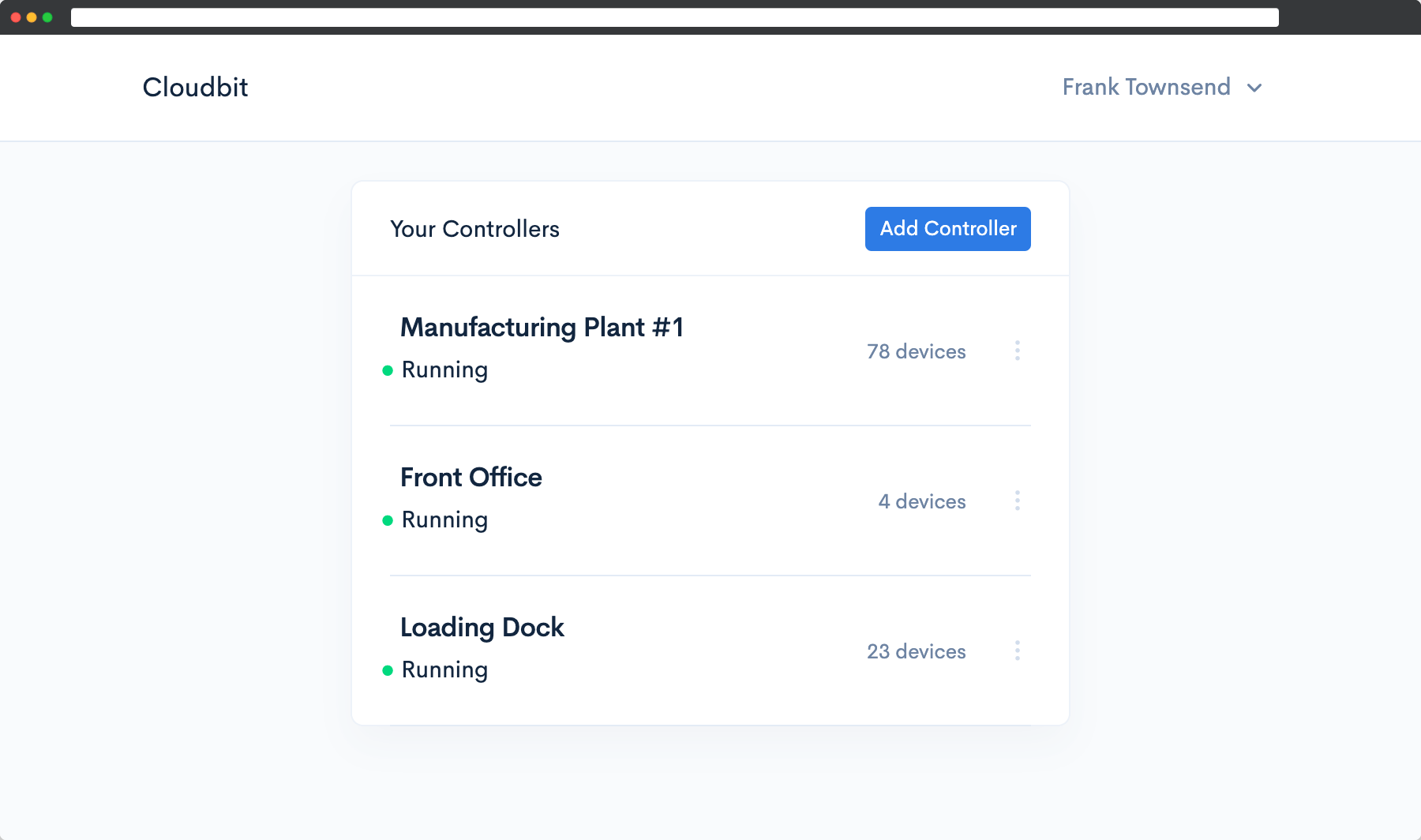Click the 78 devices count
The height and width of the screenshot is (840, 1421).
pos(916,351)
